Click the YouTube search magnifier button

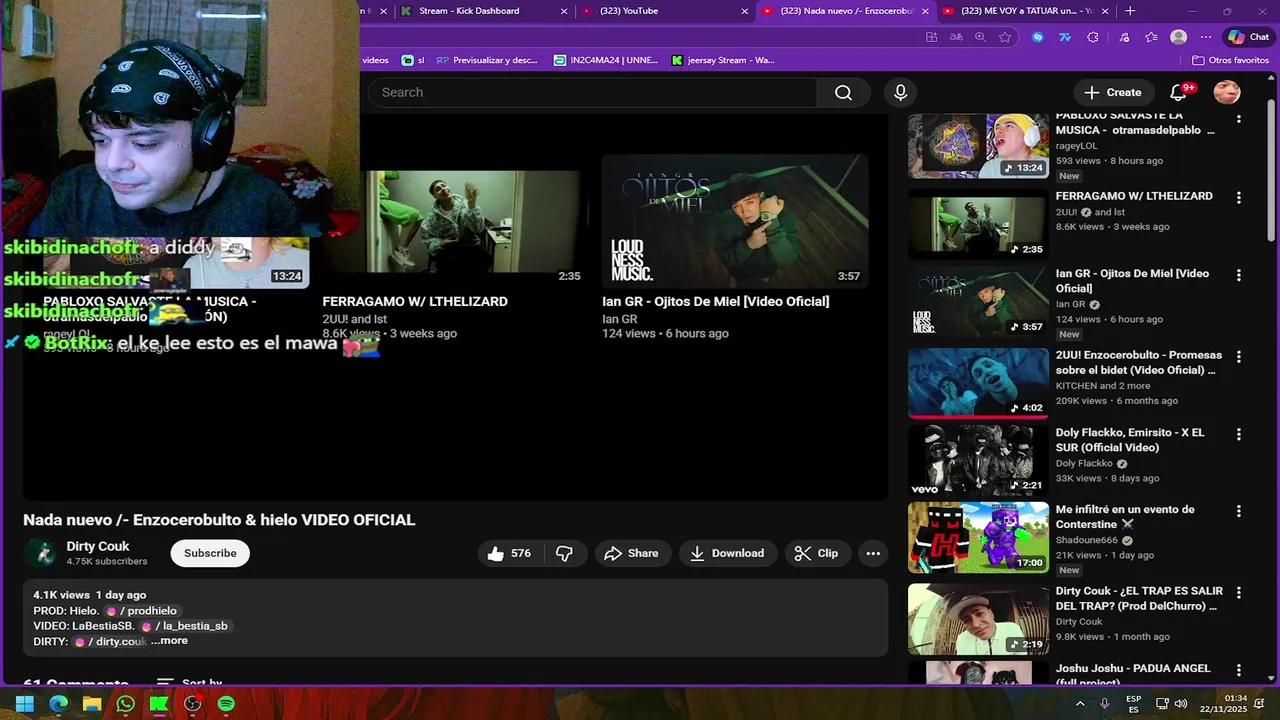point(843,92)
